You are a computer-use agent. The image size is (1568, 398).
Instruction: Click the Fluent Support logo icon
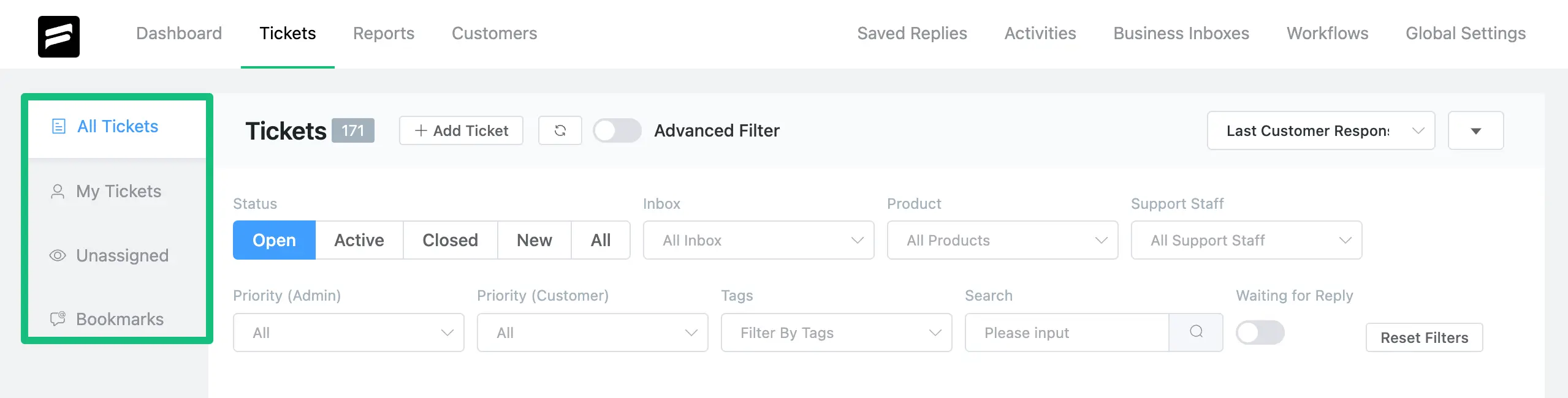click(x=59, y=37)
